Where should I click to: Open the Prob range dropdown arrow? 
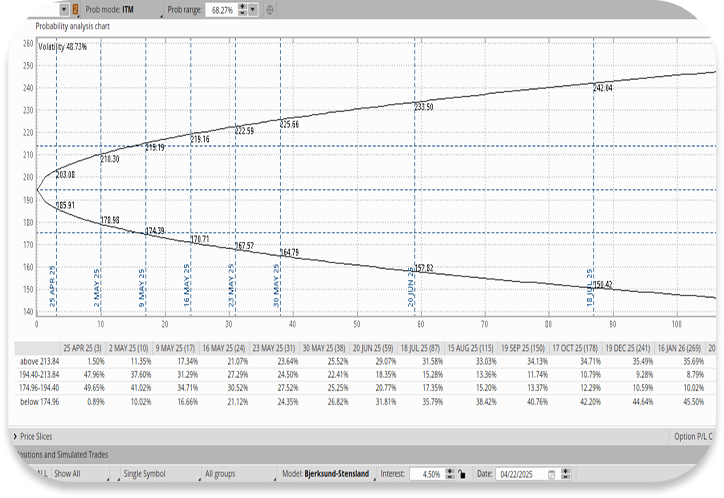pos(253,9)
